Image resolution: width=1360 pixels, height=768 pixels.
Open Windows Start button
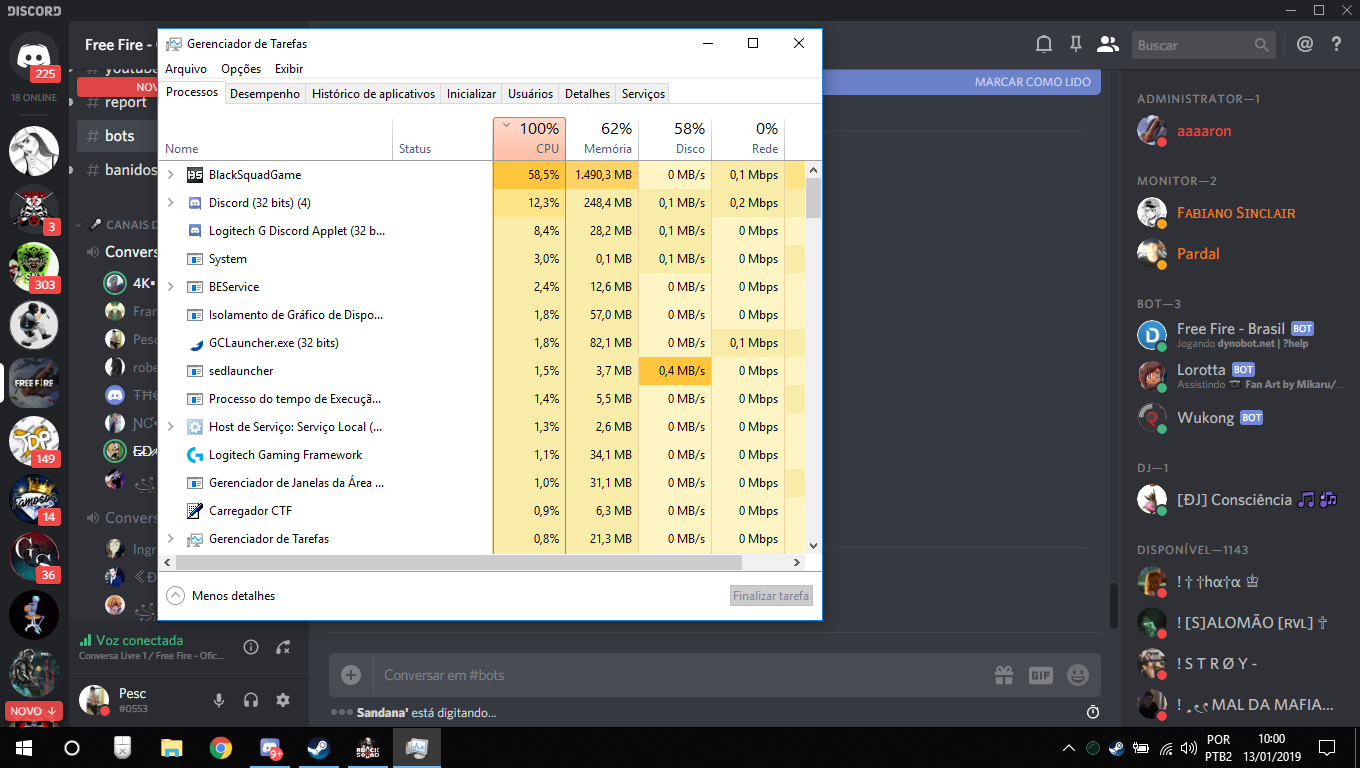[23, 748]
